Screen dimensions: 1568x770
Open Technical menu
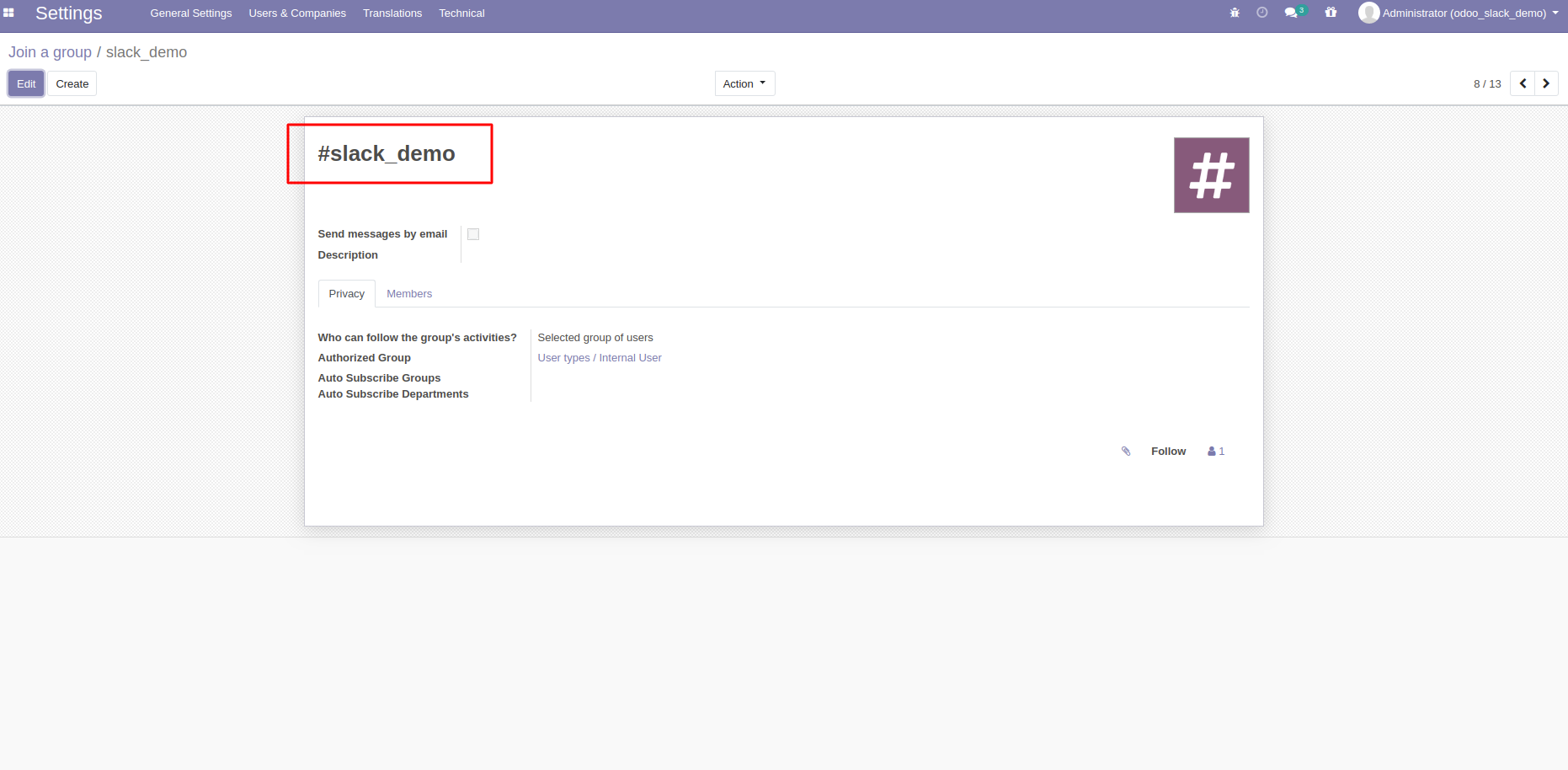click(461, 13)
